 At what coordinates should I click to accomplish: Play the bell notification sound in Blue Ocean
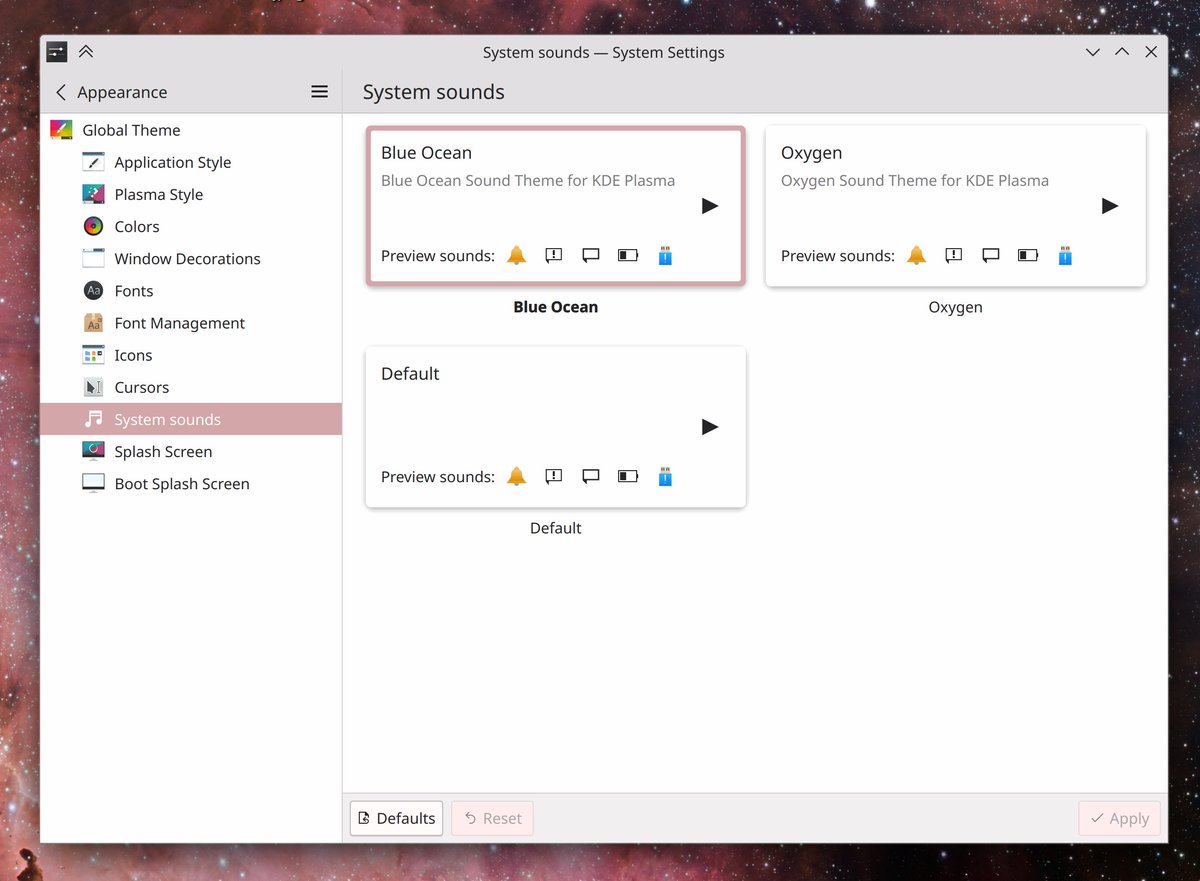coord(516,255)
